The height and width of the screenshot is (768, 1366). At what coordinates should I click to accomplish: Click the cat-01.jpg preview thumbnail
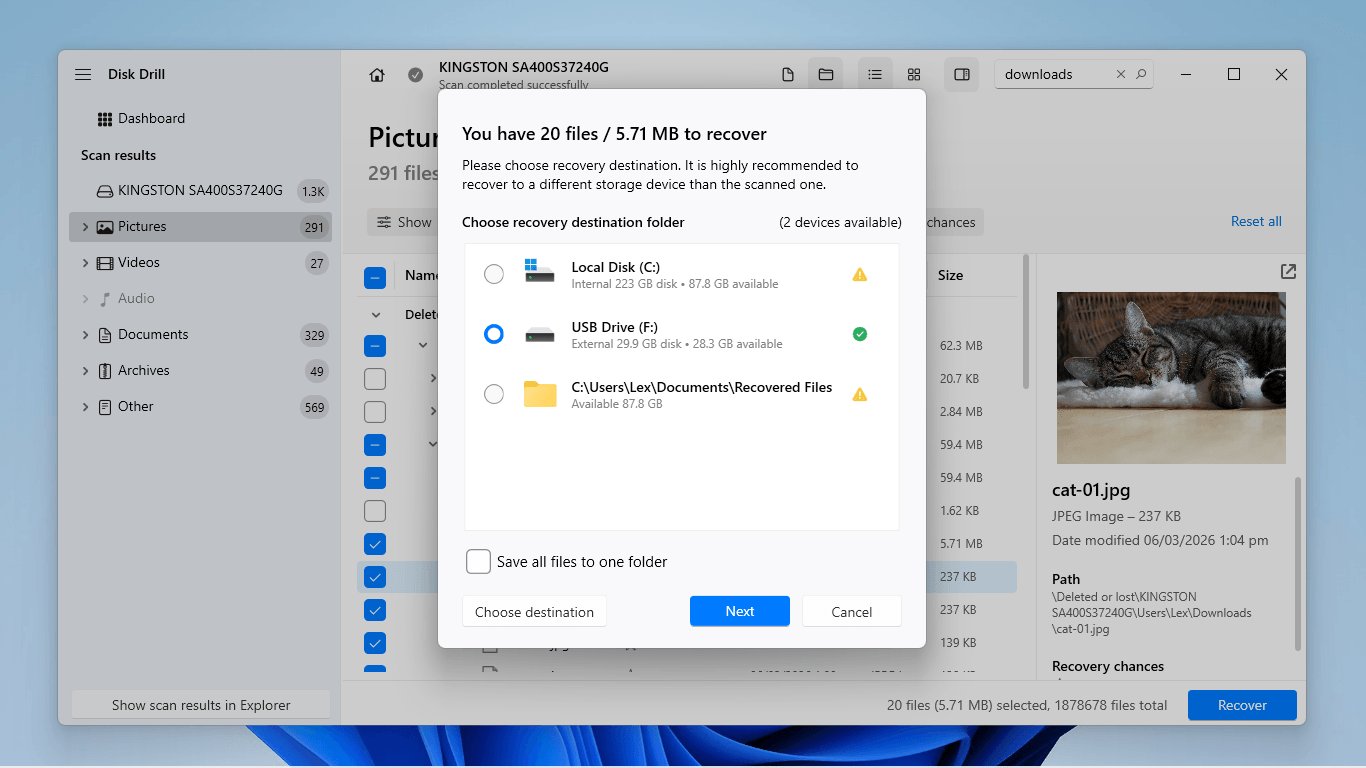click(x=1171, y=378)
